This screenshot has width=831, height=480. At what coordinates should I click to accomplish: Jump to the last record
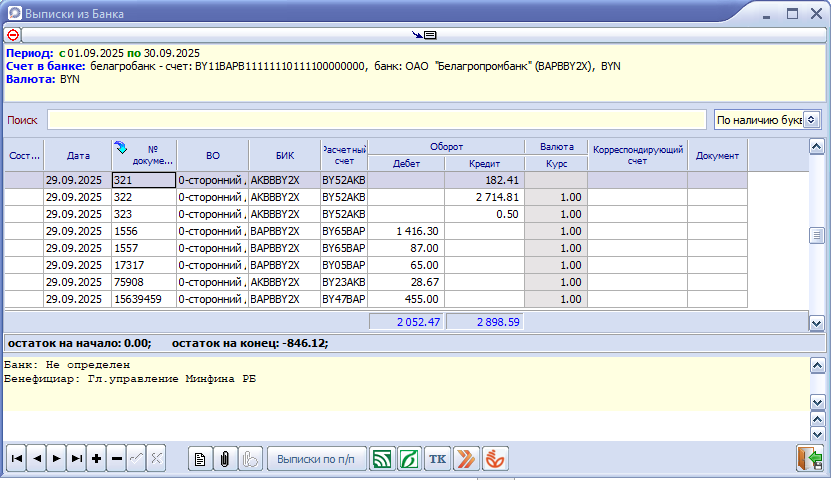click(x=76, y=458)
